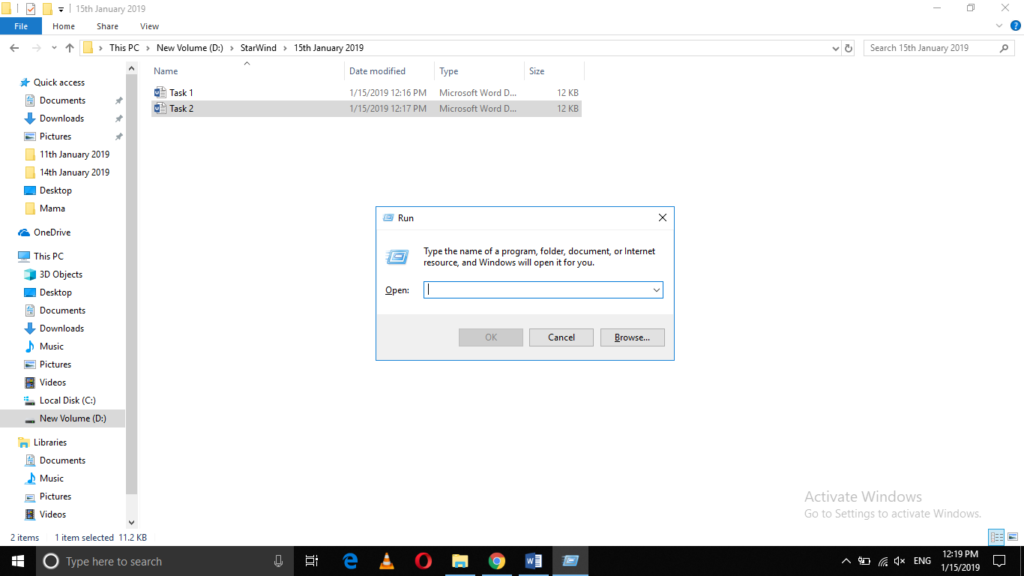Image resolution: width=1024 pixels, height=576 pixels.
Task: Open Task View from the taskbar
Action: (x=312, y=561)
